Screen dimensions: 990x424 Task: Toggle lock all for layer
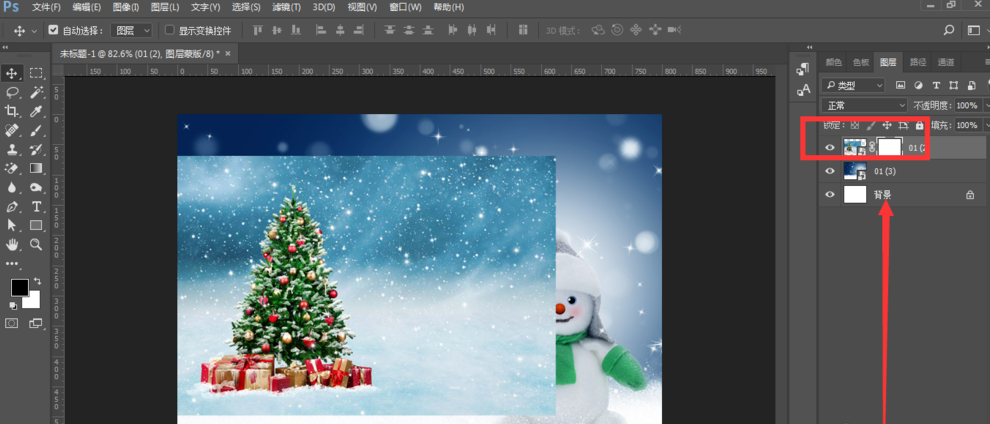click(919, 126)
